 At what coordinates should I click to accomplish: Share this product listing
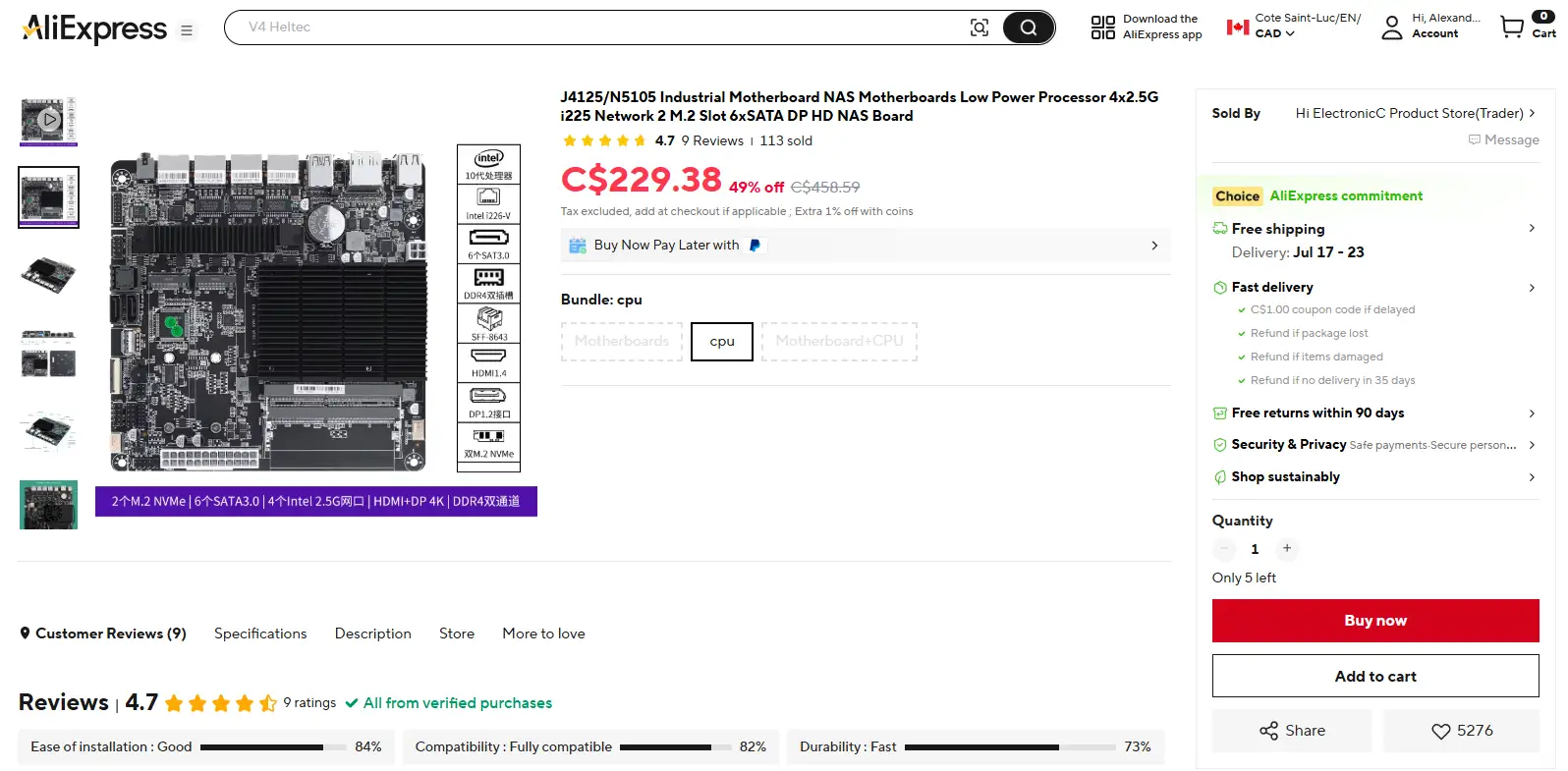tap(1291, 731)
